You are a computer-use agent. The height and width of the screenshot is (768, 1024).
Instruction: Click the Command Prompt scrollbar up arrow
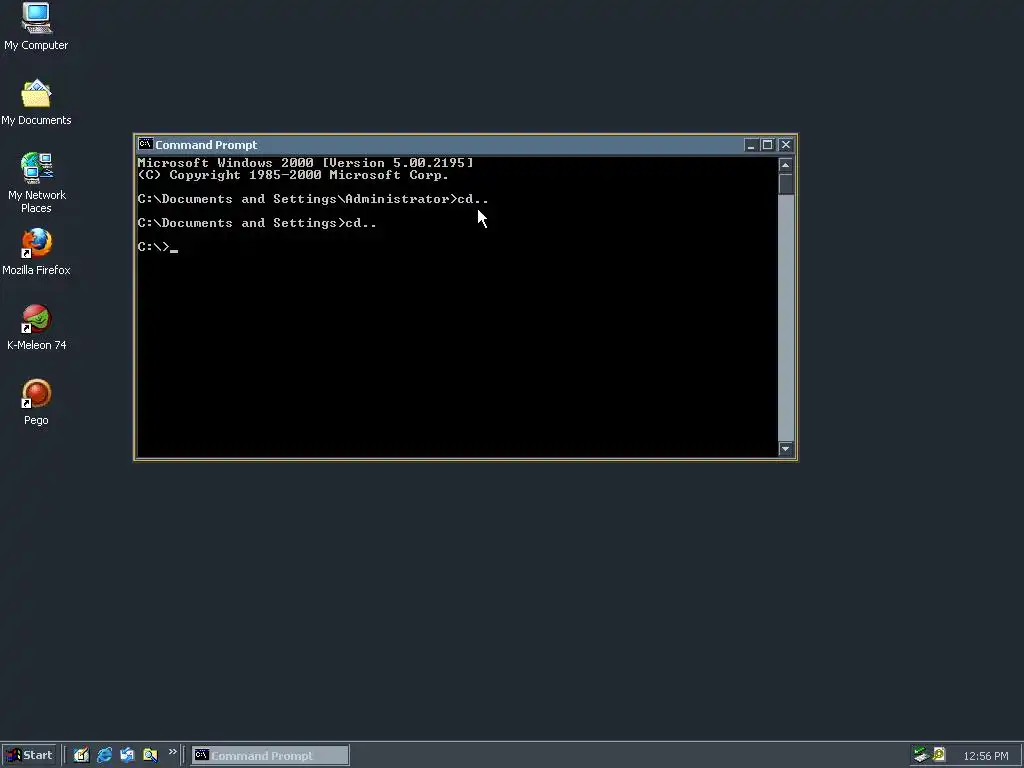tap(786, 165)
